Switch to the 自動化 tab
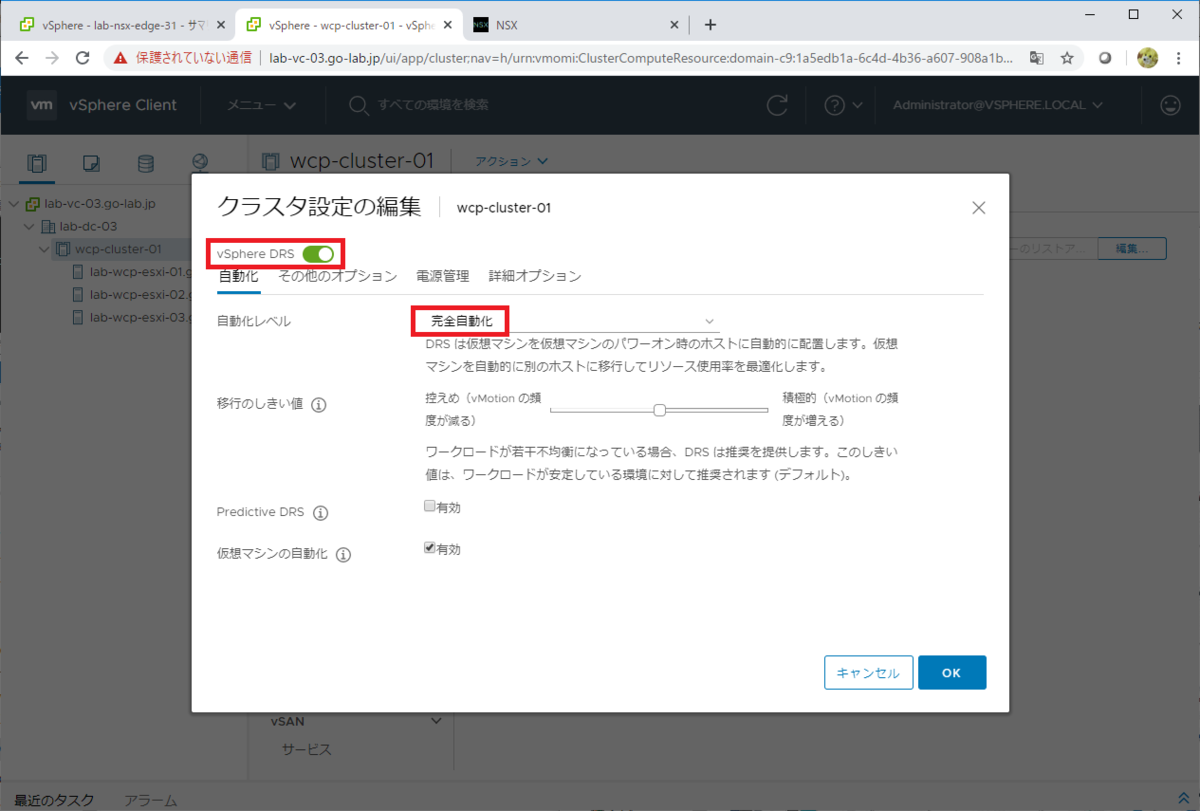The image size is (1200, 811). (239, 276)
